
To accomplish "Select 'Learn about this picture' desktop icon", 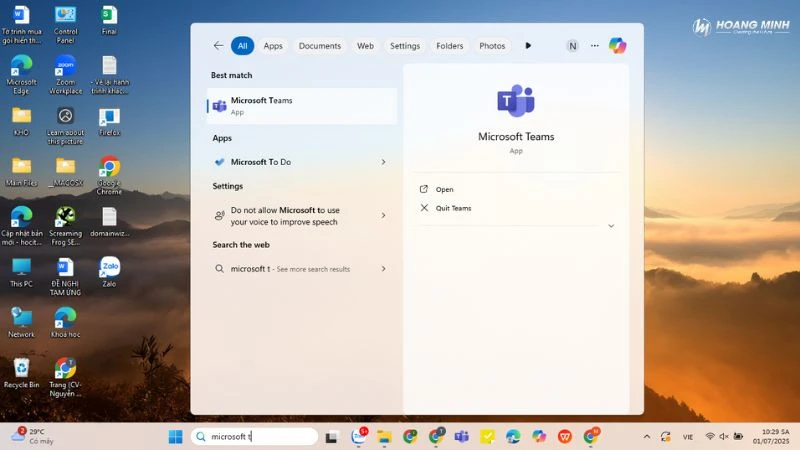I will pyautogui.click(x=65, y=126).
